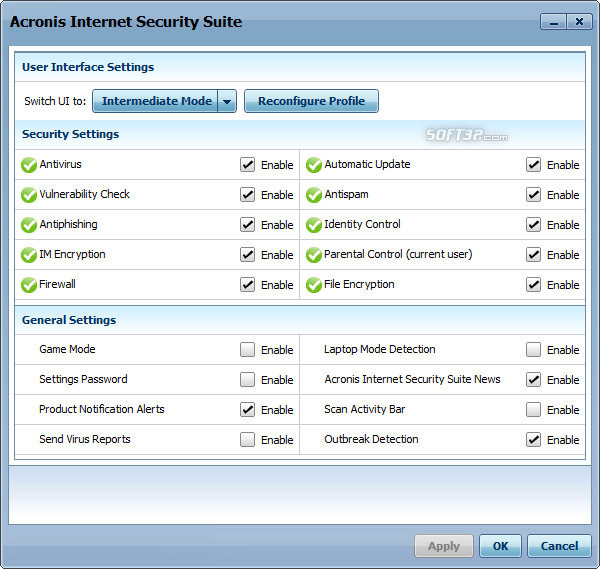
Task: Click the Vulnerability Check label
Action: pos(85,194)
